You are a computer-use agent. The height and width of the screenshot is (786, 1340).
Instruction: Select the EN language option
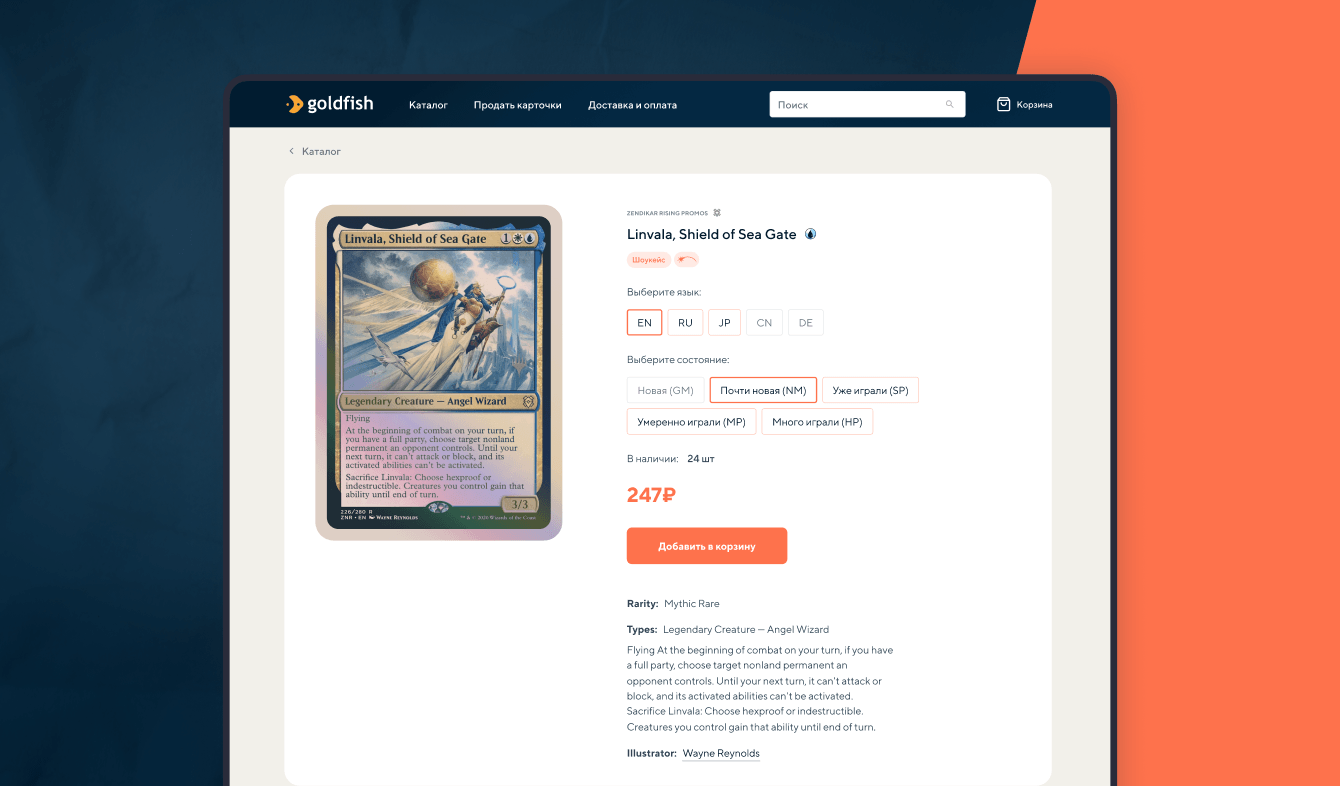point(645,322)
